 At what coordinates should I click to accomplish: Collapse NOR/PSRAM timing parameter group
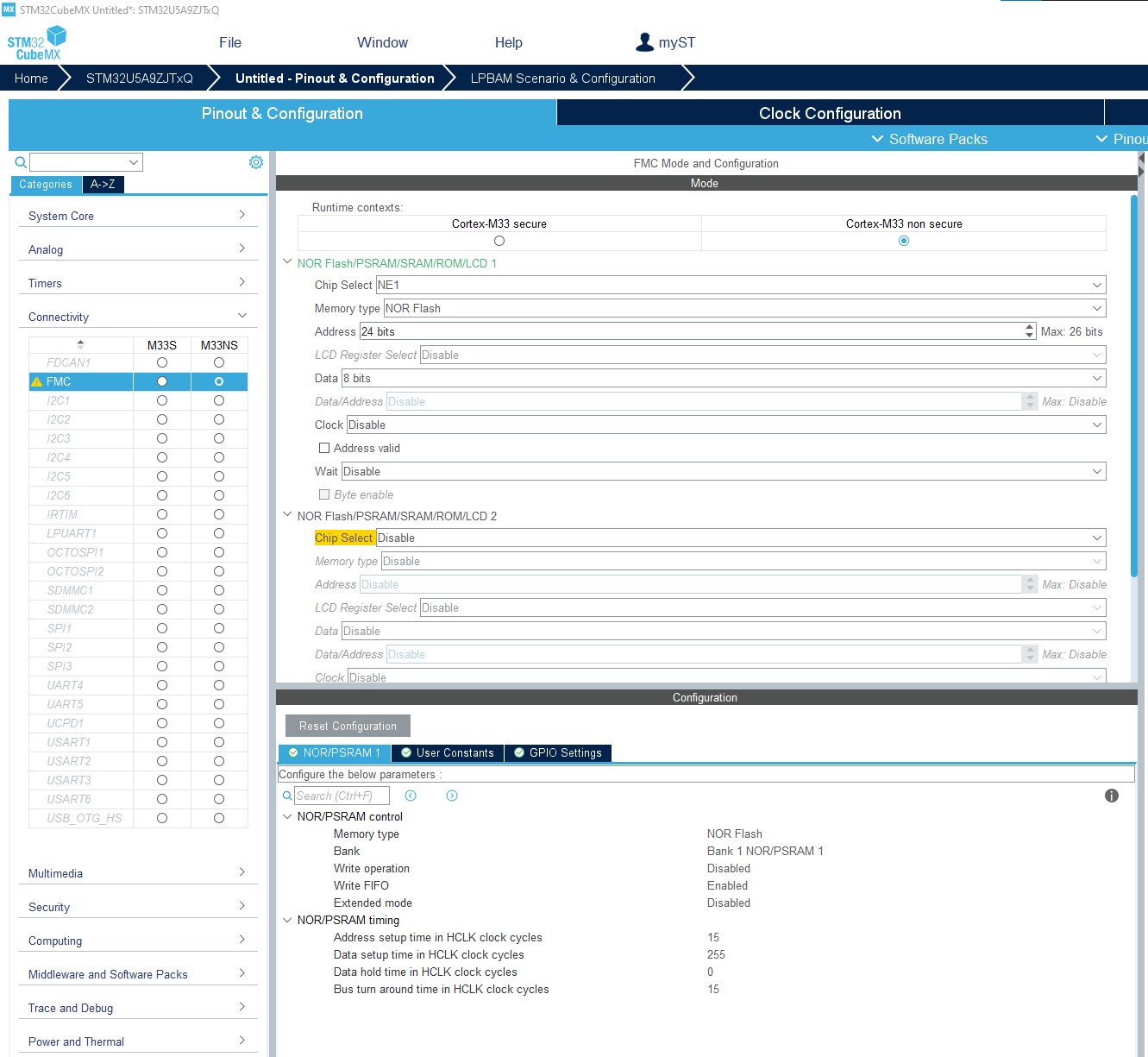point(287,920)
